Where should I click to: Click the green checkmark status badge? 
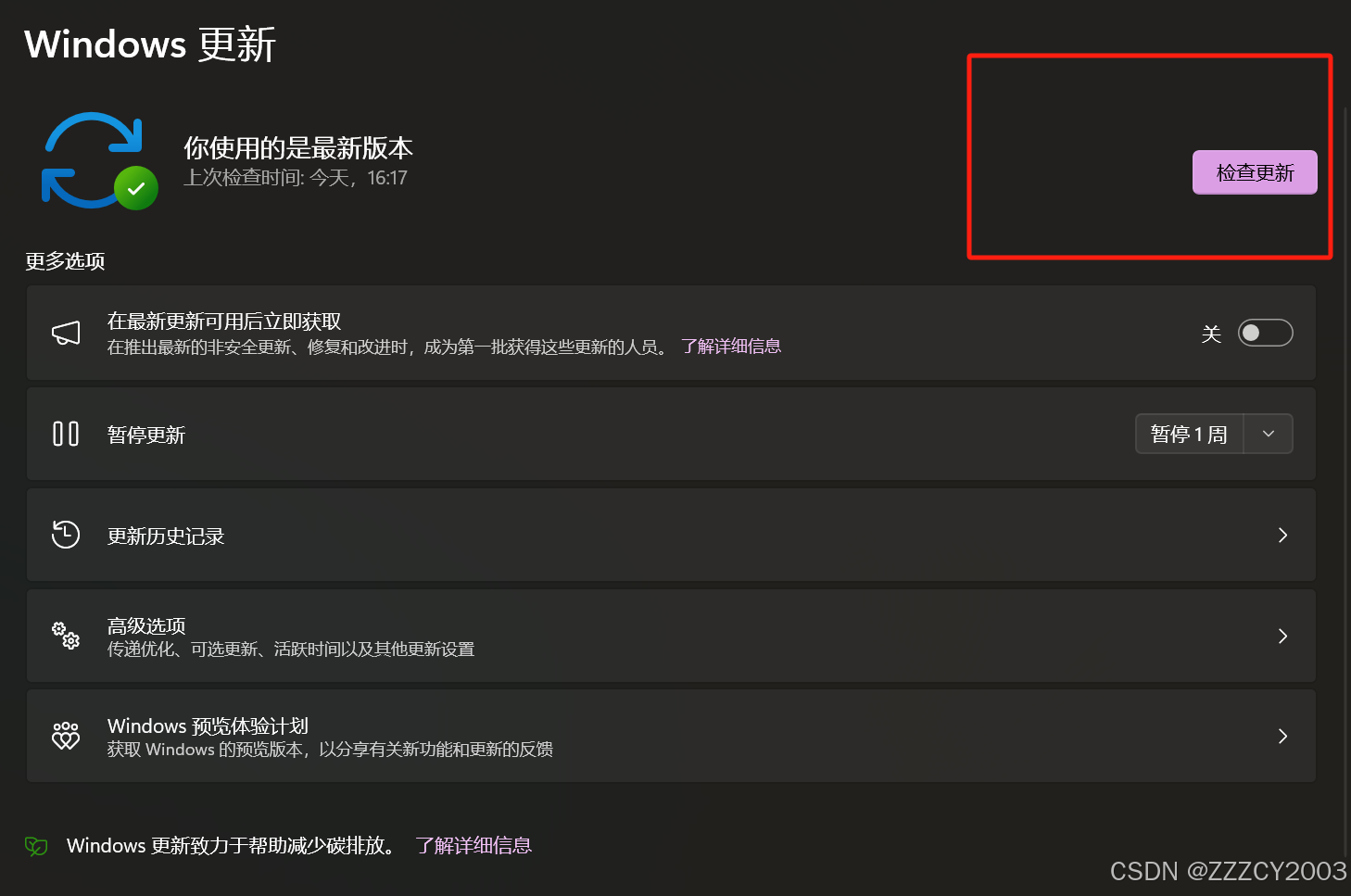click(136, 189)
